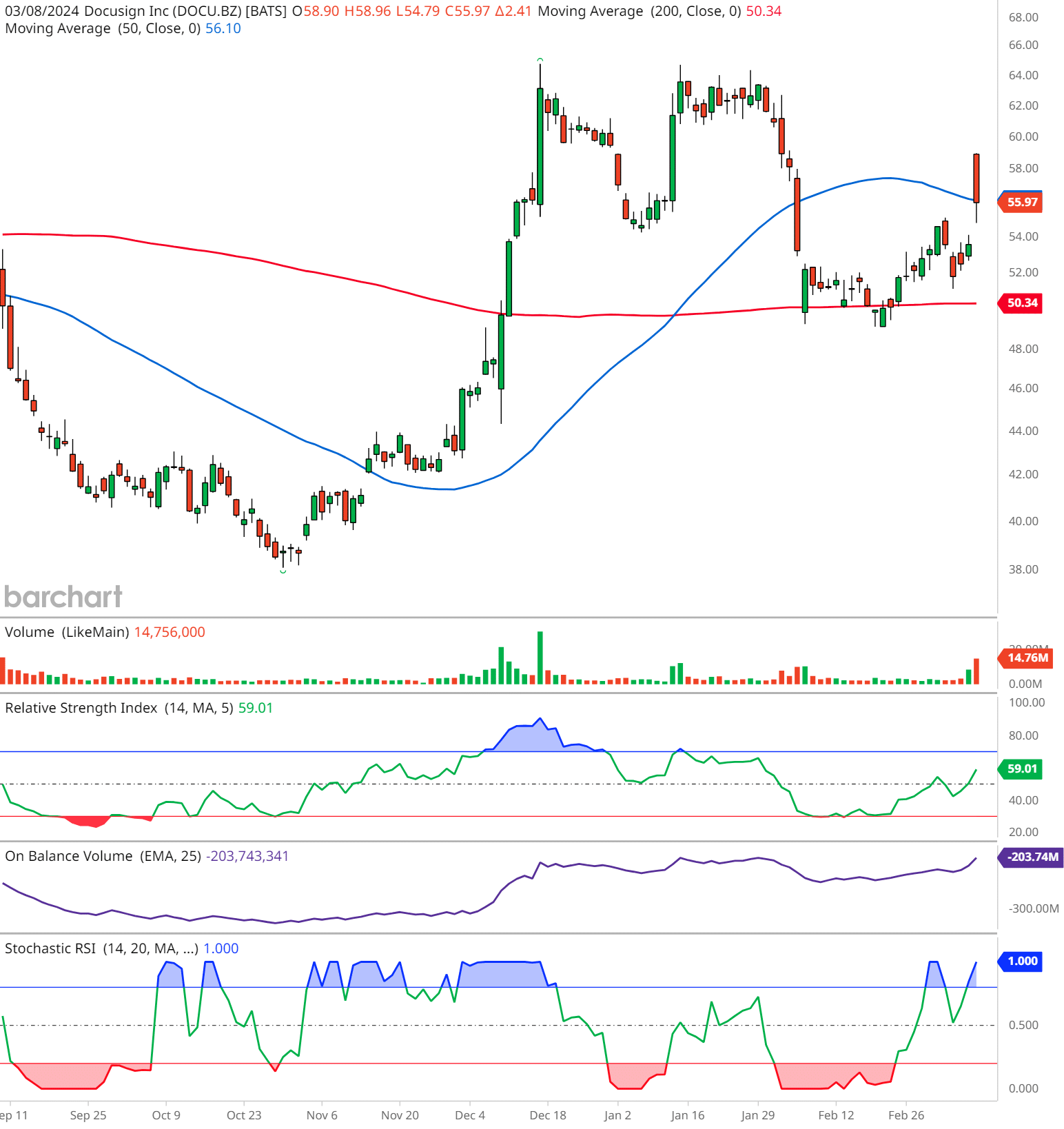
Task: Click the 03/08/2024 chart date
Action: pos(42,11)
